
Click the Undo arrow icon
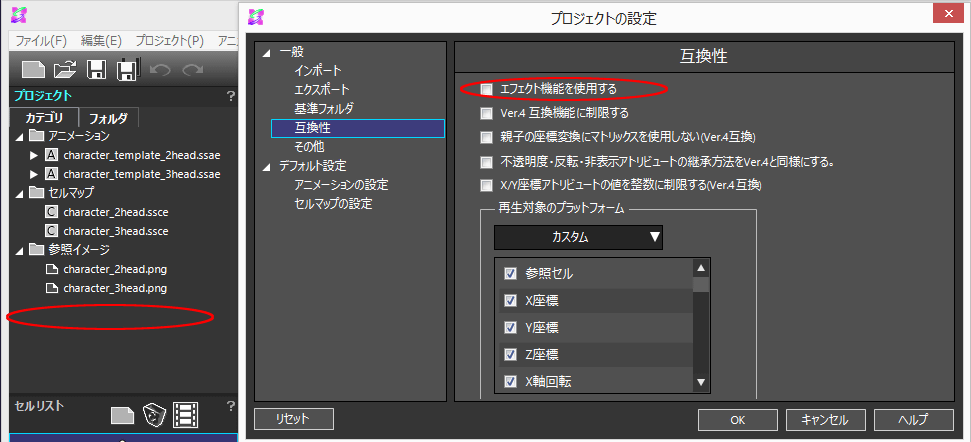pyautogui.click(x=160, y=69)
